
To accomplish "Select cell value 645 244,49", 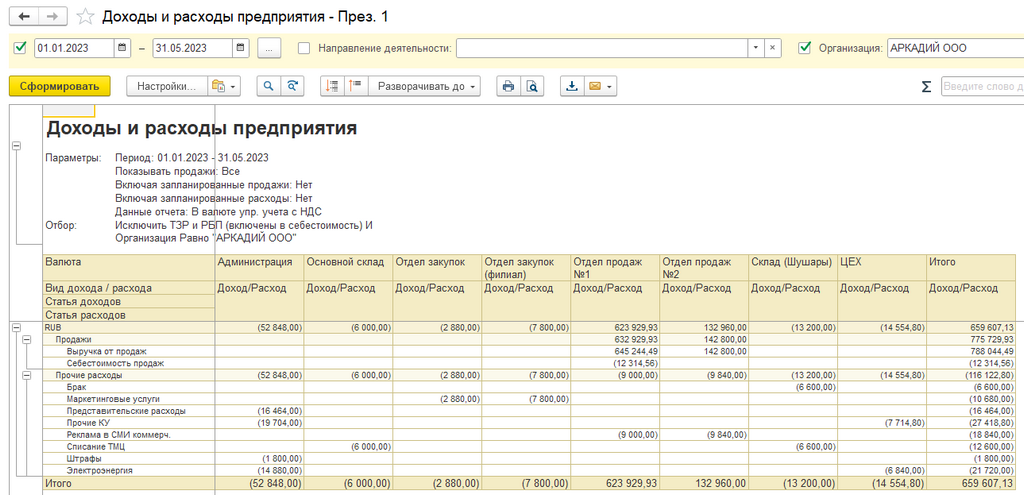I will pyautogui.click(x=615, y=351).
